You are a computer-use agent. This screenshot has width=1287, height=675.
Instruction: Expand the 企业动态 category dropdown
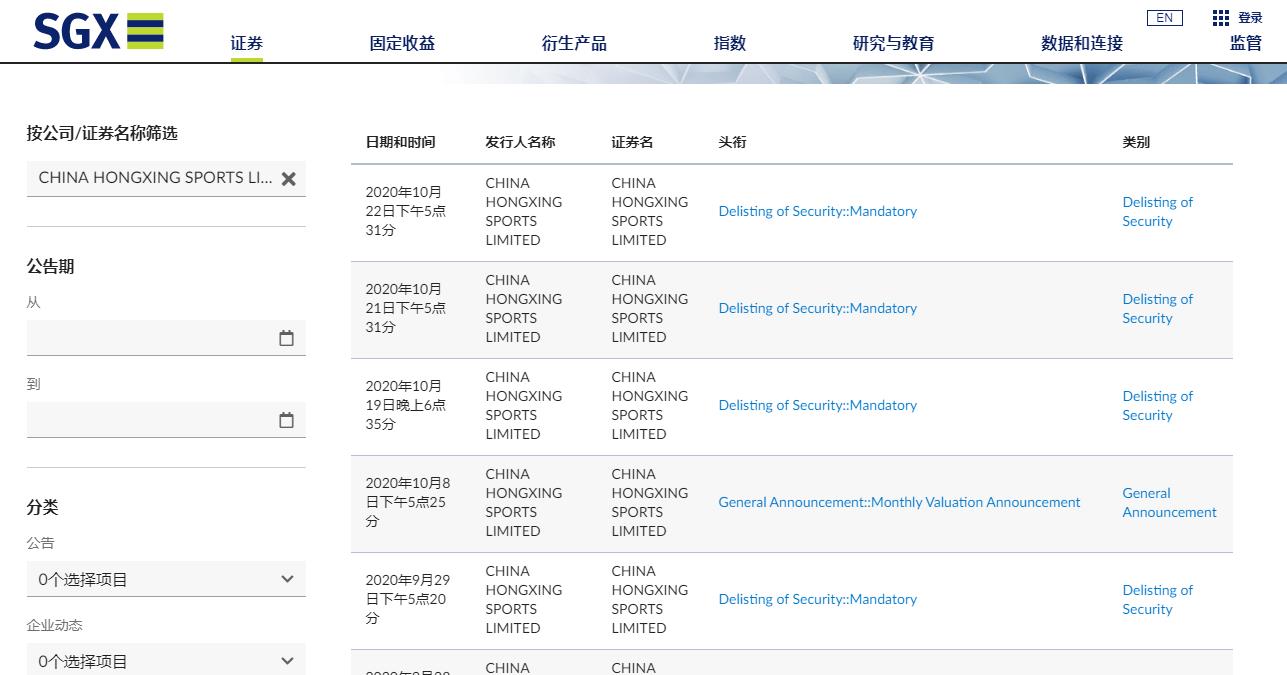tap(166, 660)
